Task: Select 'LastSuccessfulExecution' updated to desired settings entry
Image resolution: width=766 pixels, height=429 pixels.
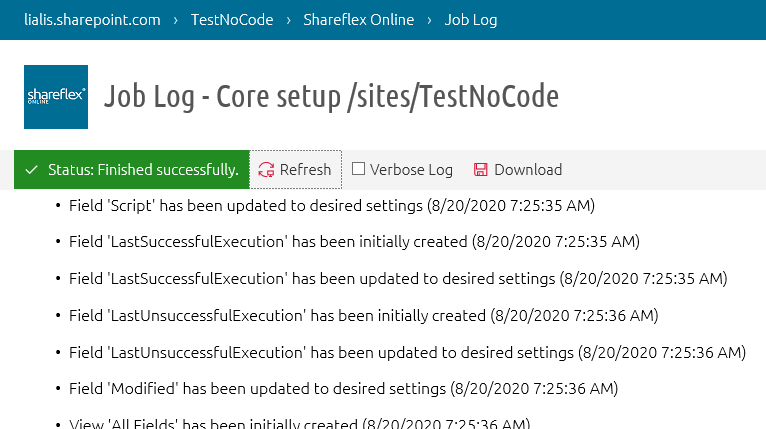Action: pos(398,279)
